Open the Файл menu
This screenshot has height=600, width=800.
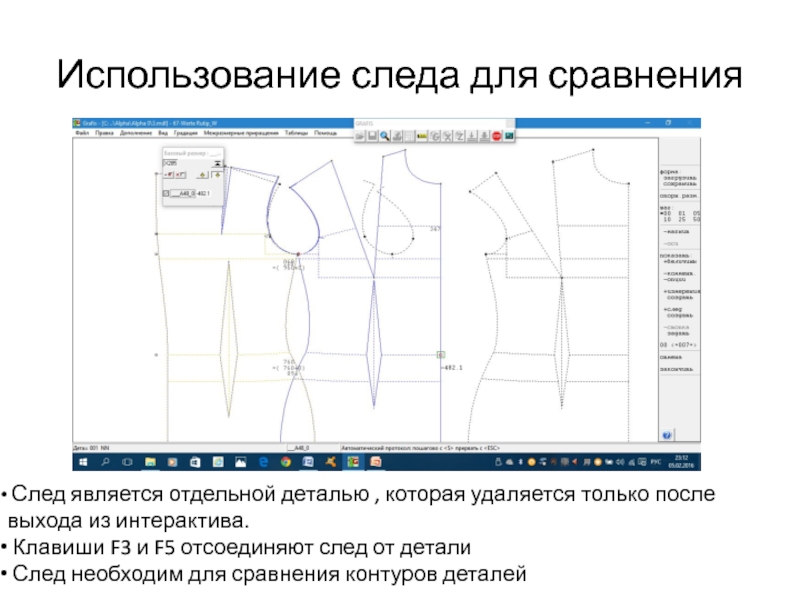82,132
